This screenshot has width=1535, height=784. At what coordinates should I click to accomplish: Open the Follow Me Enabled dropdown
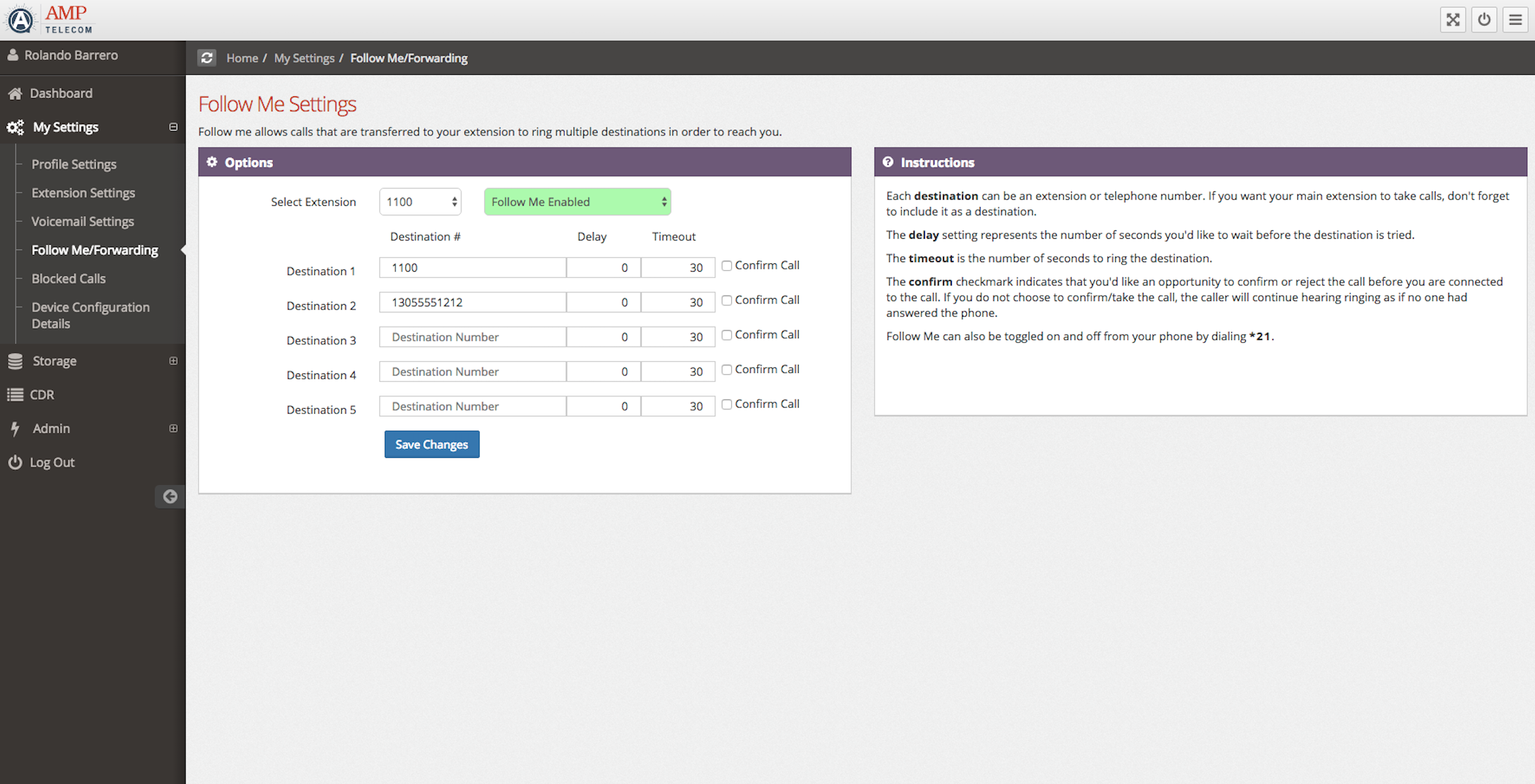(577, 202)
